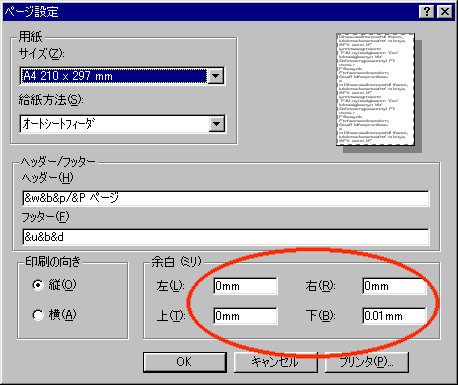Click the page preview thumbnail

click(376, 89)
